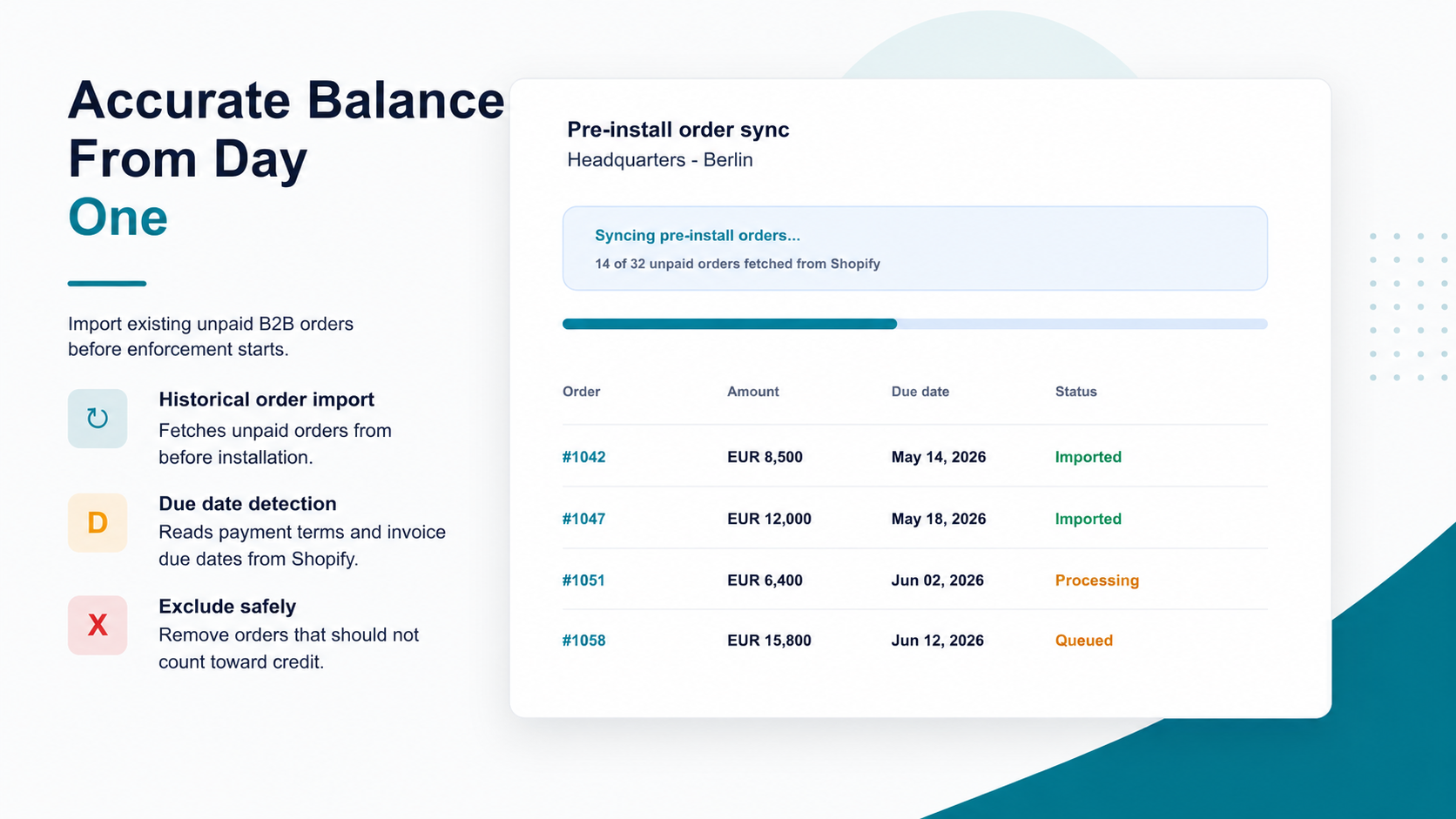Select the Syncing pre-install orders banner

point(915,248)
